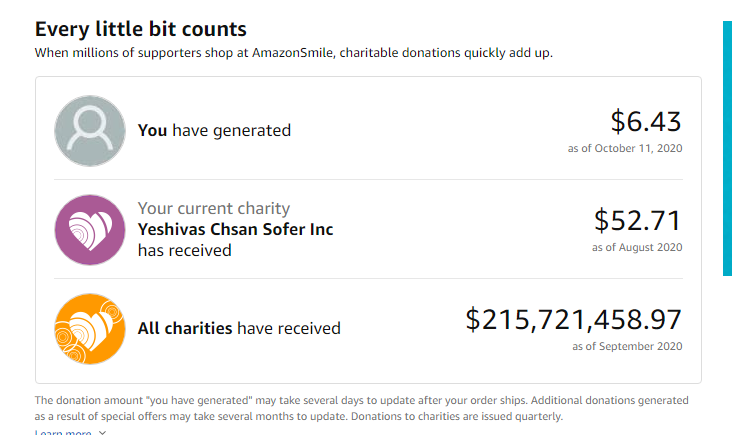Click the purple heart charity icon
Image resolution: width=732 pixels, height=435 pixels.
click(x=89, y=229)
